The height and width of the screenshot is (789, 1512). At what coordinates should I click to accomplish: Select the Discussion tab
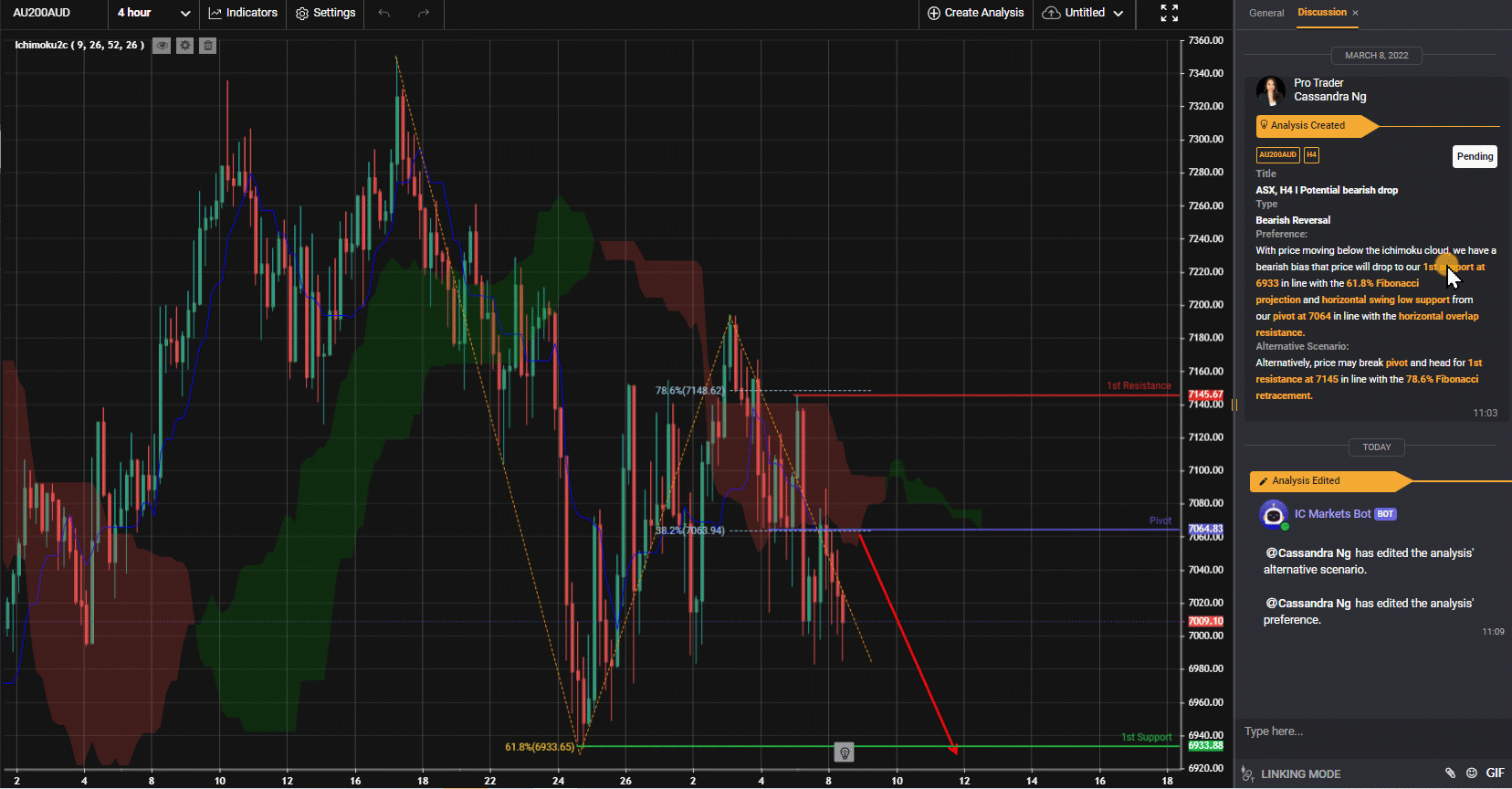click(1322, 13)
